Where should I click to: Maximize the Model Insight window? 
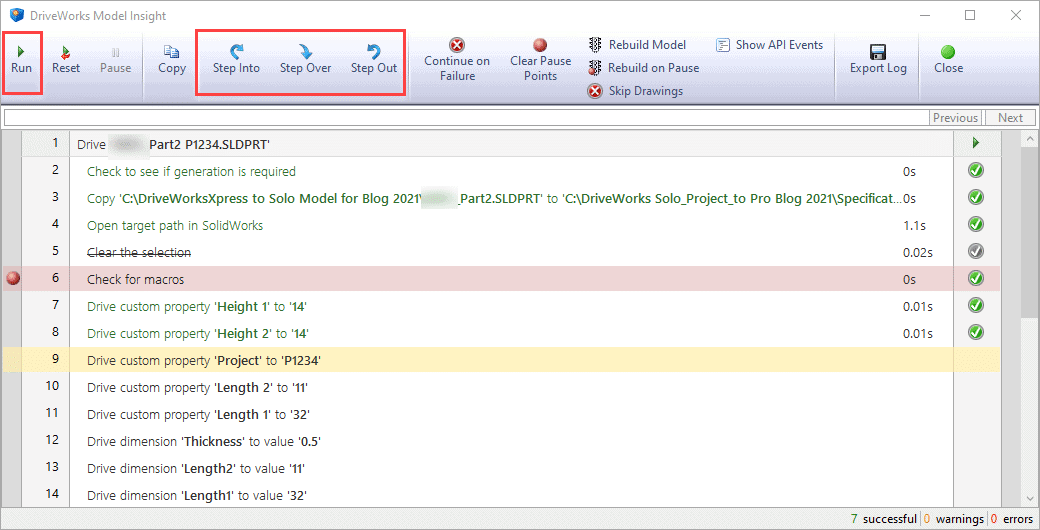970,15
